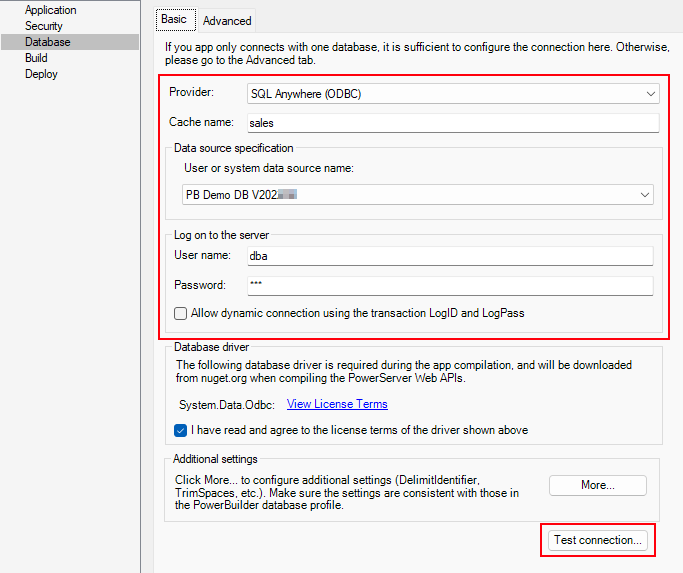Click More... for additional settings

coord(597,485)
